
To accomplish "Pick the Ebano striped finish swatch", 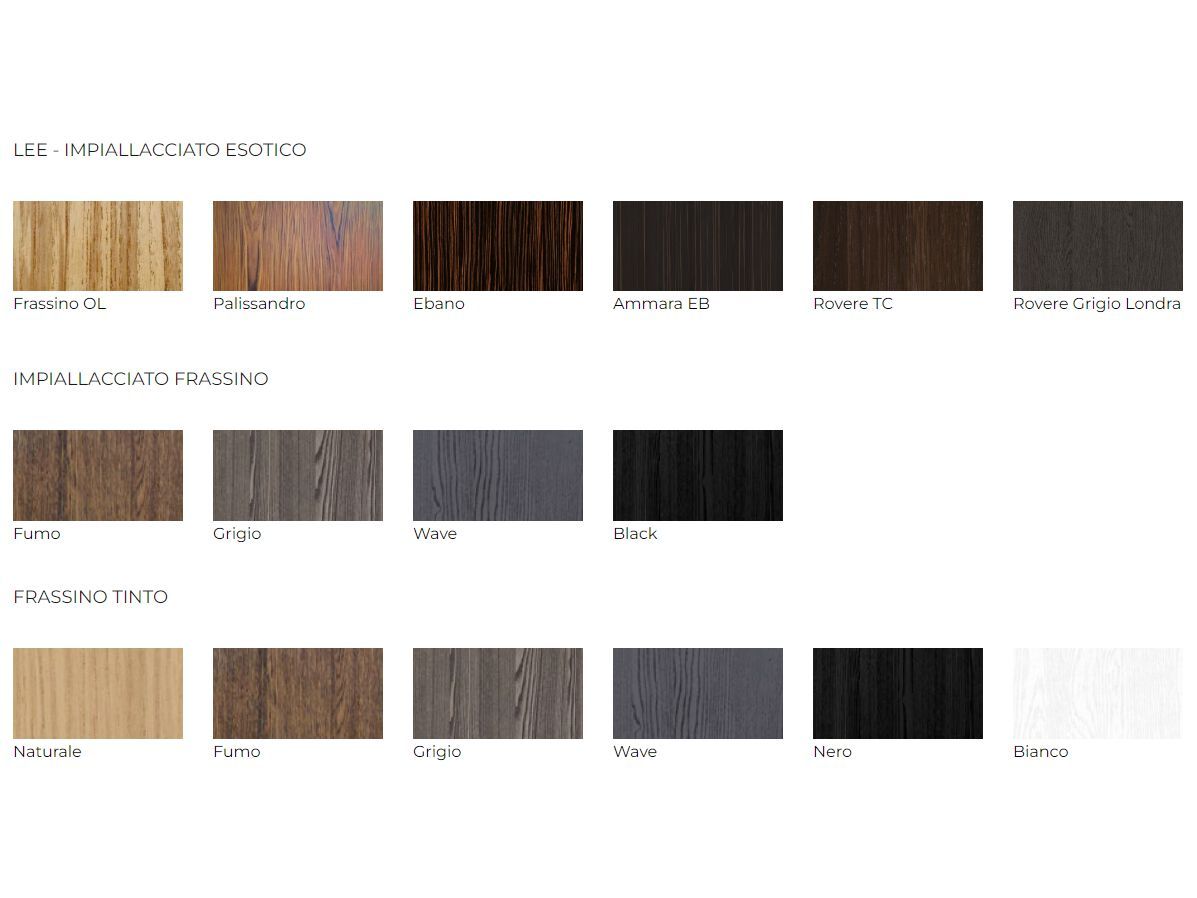I will click(498, 246).
